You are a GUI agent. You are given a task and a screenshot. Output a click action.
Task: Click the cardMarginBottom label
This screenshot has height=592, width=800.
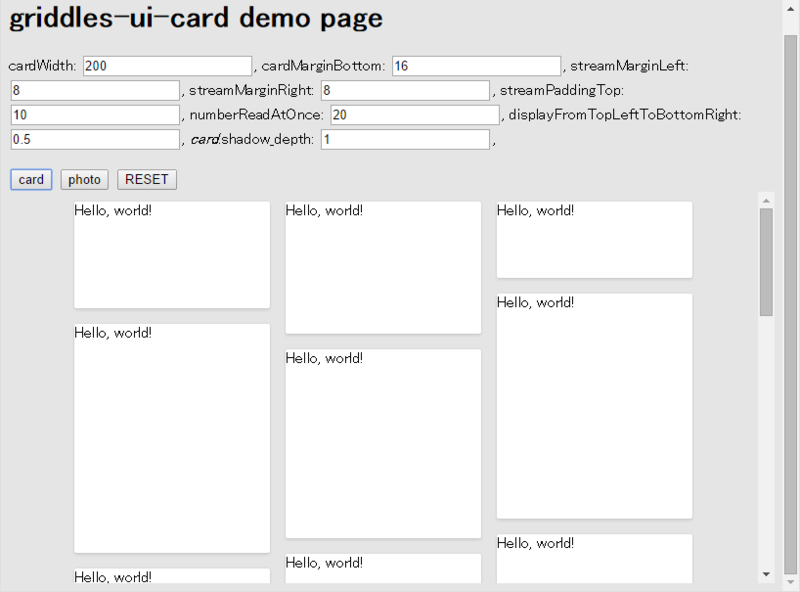tap(323, 66)
